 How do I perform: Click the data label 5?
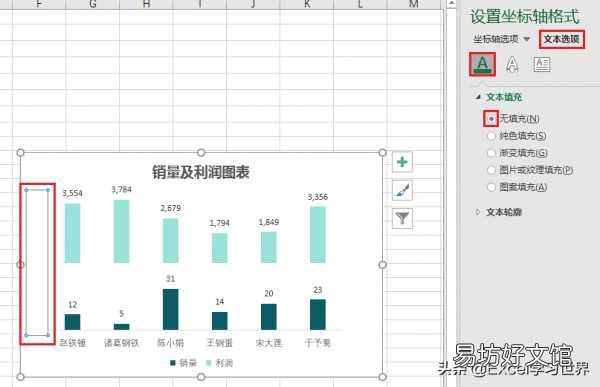(121, 314)
